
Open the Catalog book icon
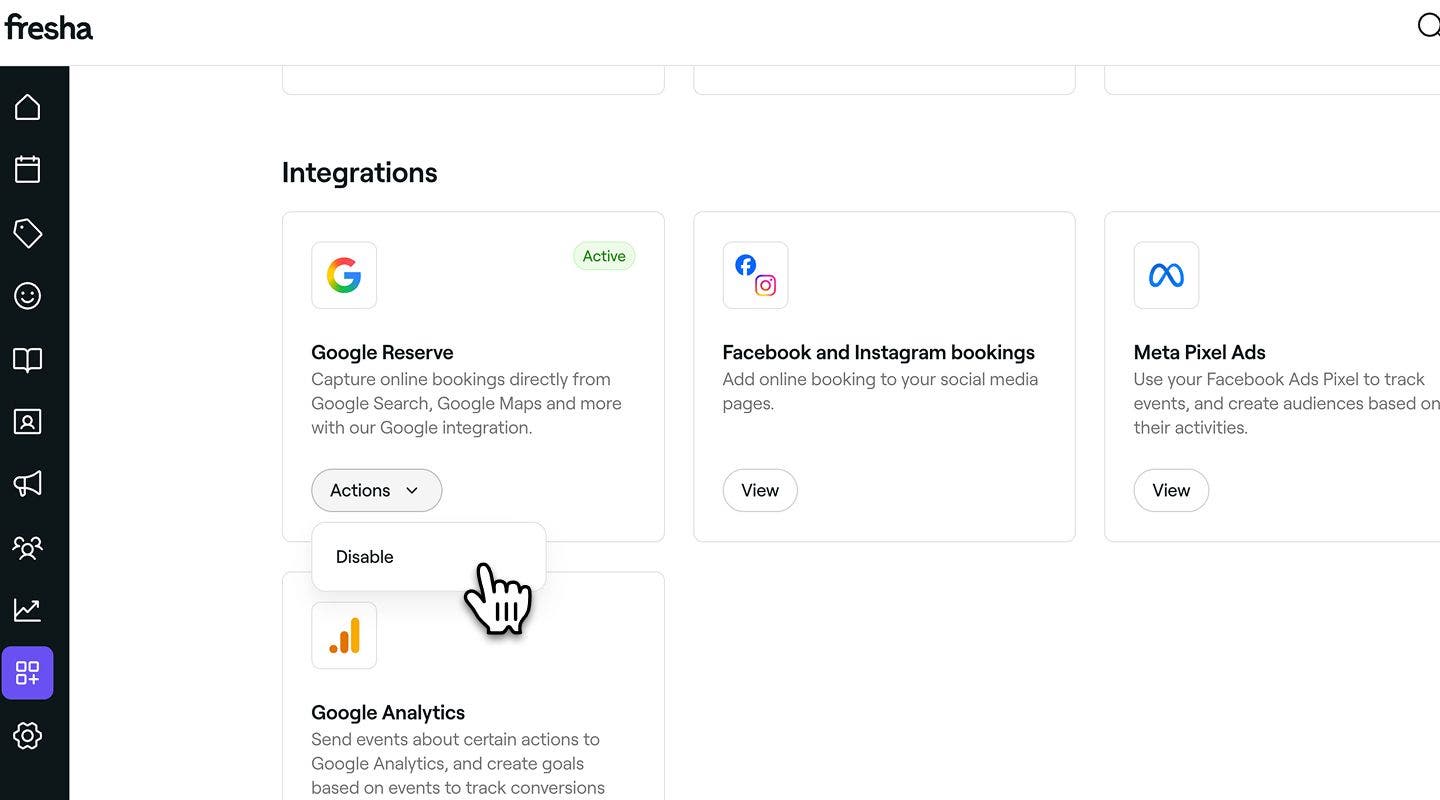coord(28,360)
